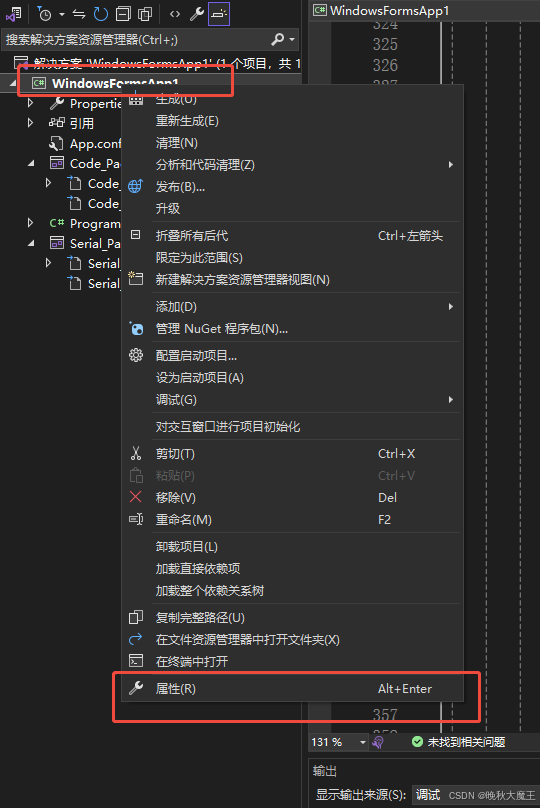Image resolution: width=540 pixels, height=808 pixels.
Task: Select 重命名(M) menu entry
Action: point(292,519)
